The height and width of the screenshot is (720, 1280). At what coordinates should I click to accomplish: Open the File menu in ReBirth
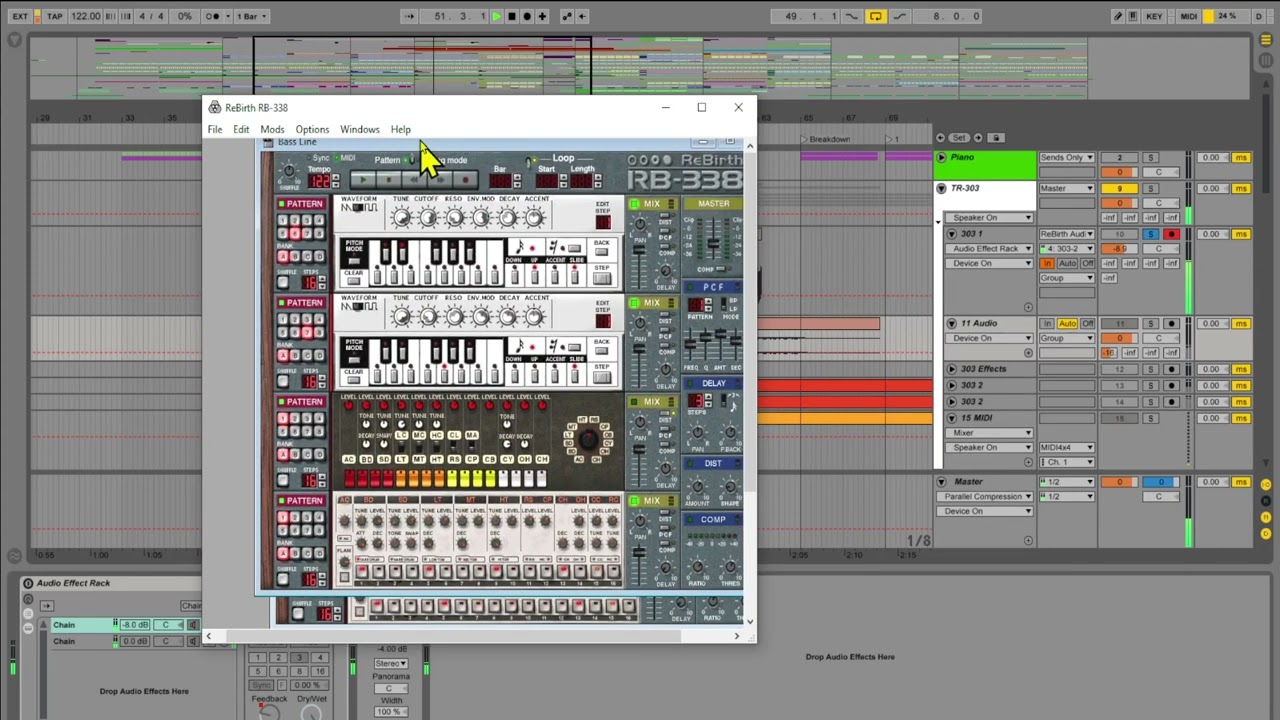[215, 129]
